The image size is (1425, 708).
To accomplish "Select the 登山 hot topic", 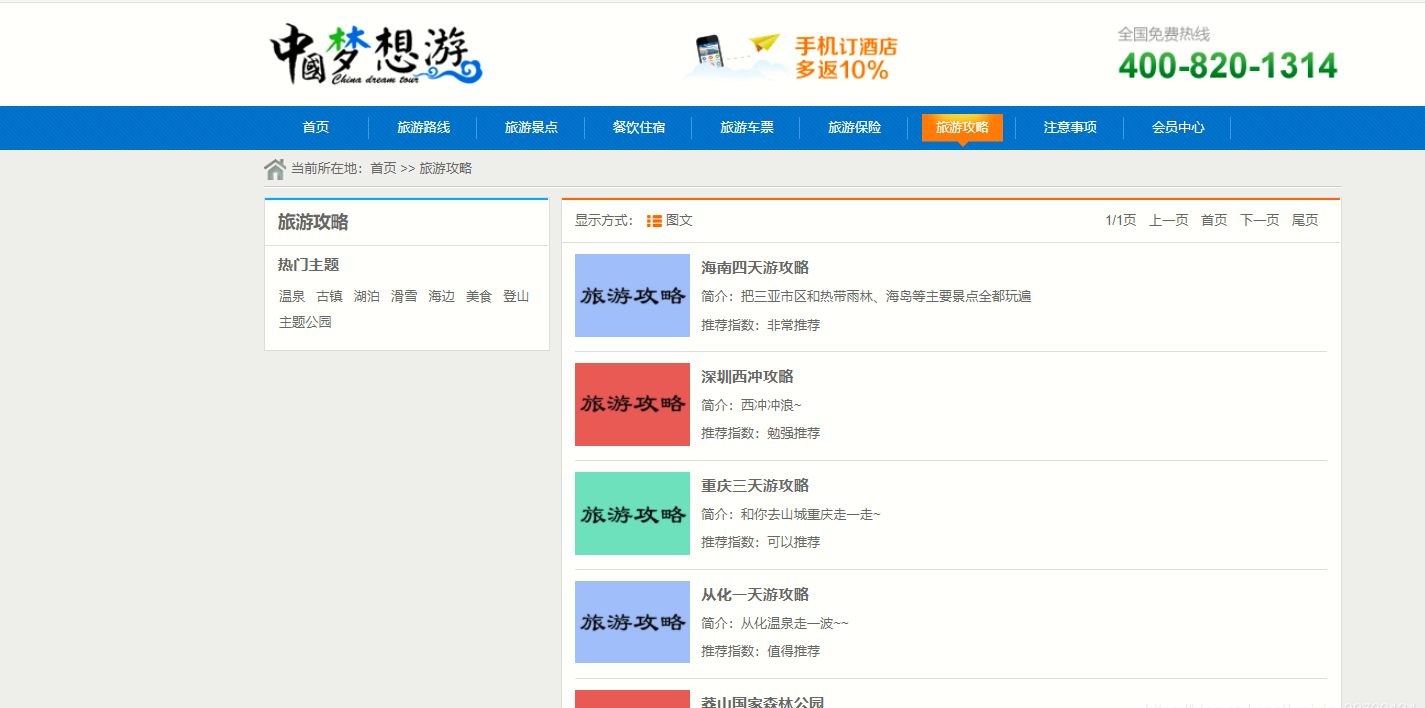I will coord(516,297).
